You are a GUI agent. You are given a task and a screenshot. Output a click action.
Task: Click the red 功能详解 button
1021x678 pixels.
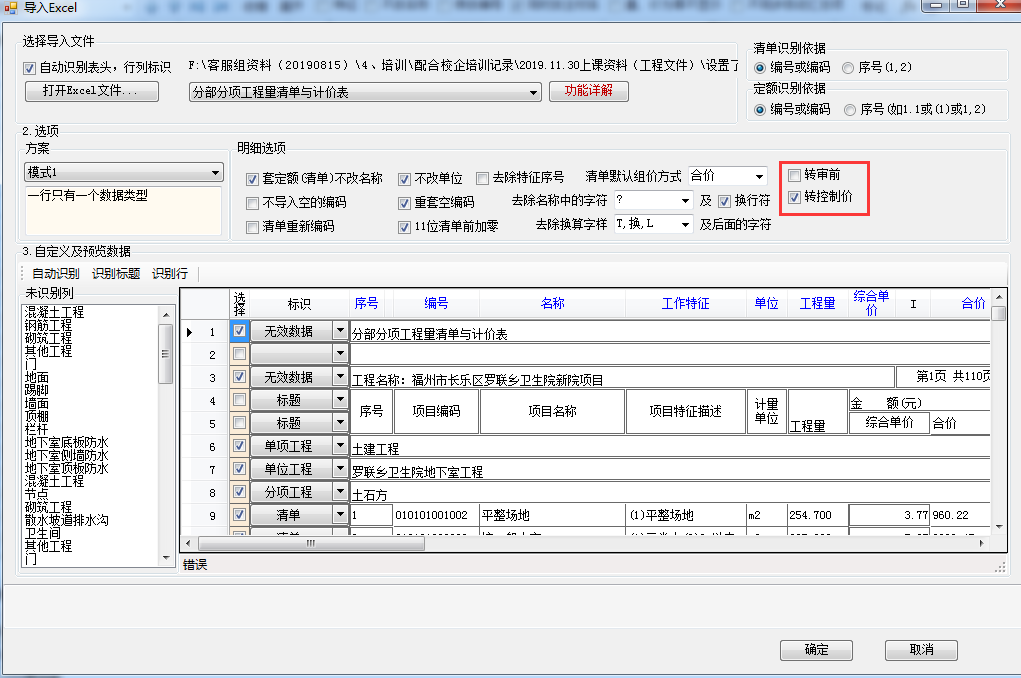[x=589, y=91]
